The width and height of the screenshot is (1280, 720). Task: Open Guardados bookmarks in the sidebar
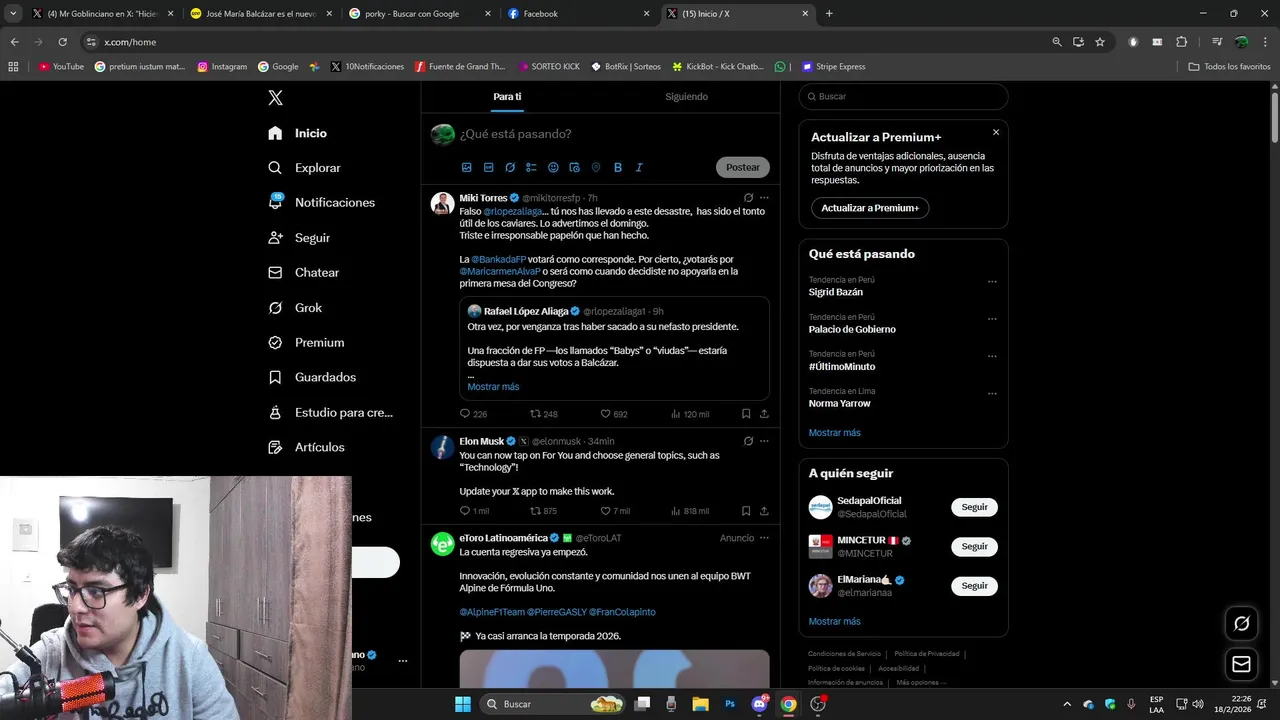[x=312, y=377]
